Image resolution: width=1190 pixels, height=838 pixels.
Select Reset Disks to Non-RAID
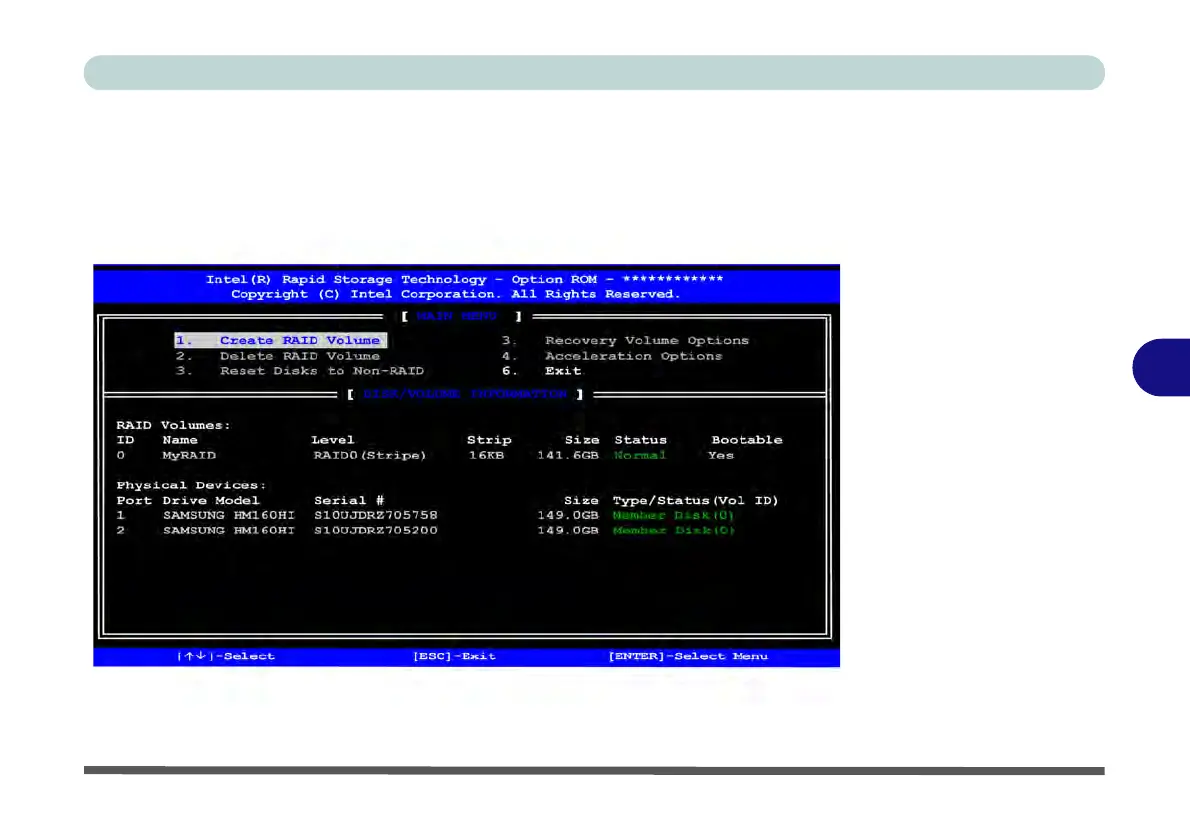(321, 371)
